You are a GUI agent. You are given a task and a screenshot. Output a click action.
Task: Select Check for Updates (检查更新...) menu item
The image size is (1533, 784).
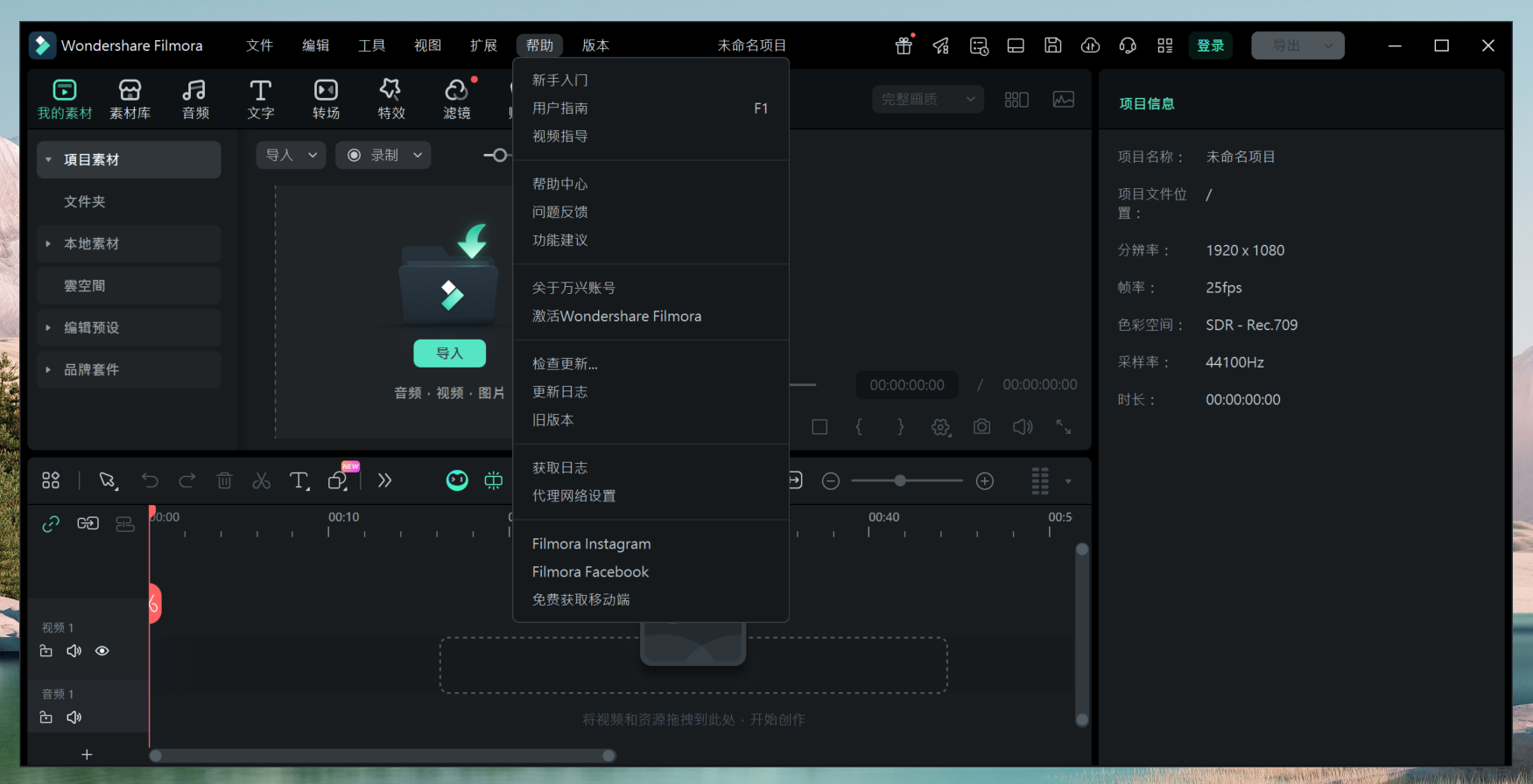pos(565,364)
